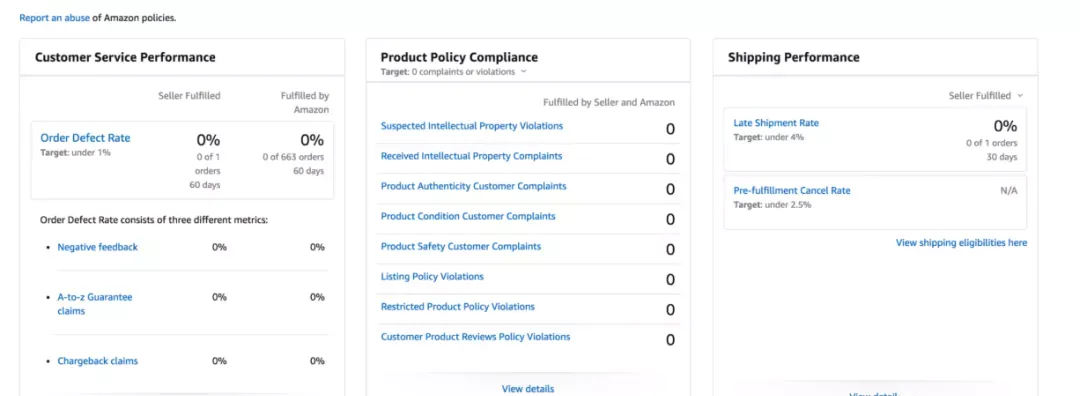Select the Shipping Performance heading
The width and height of the screenshot is (1080, 396).
(793, 57)
